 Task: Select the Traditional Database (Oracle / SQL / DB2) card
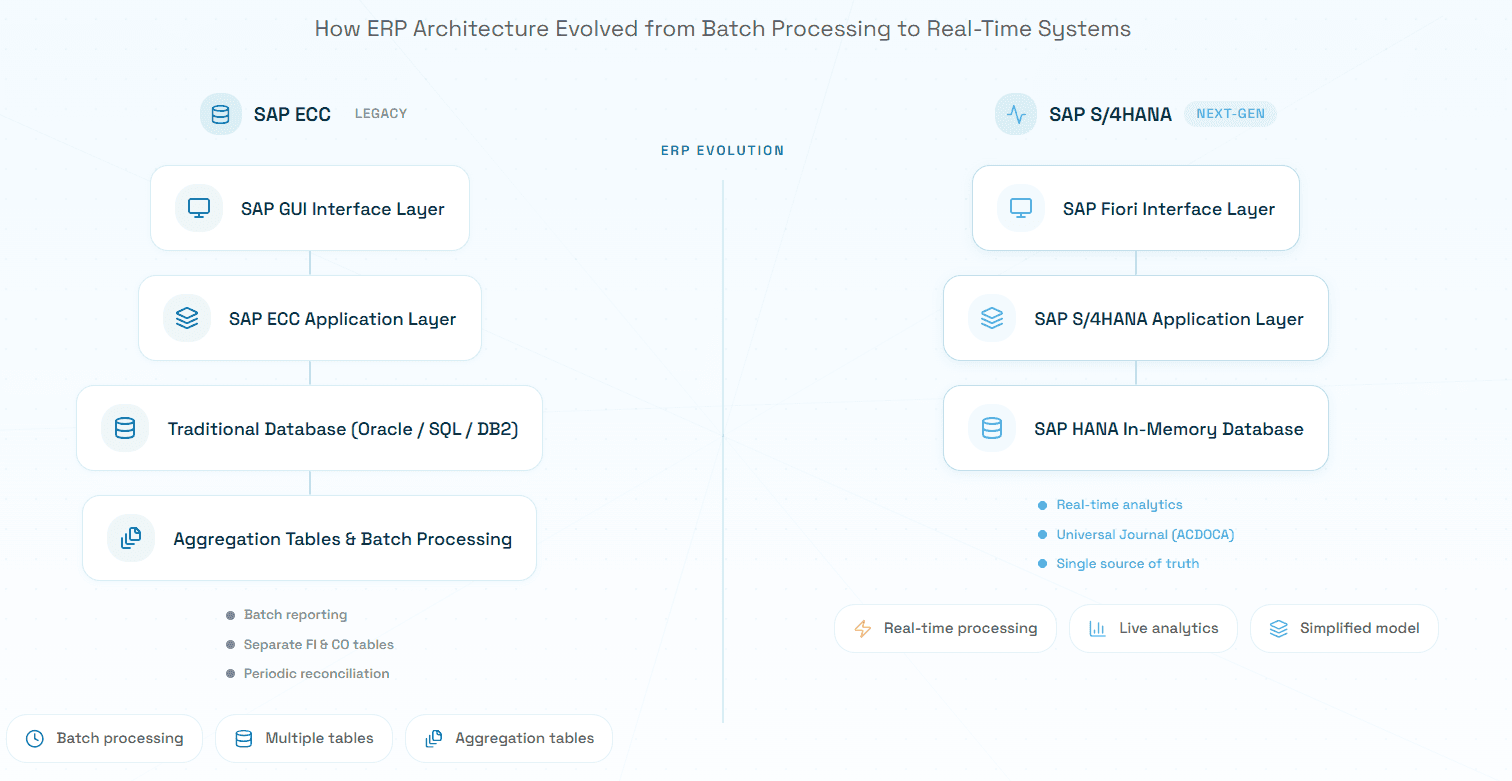tap(310, 428)
